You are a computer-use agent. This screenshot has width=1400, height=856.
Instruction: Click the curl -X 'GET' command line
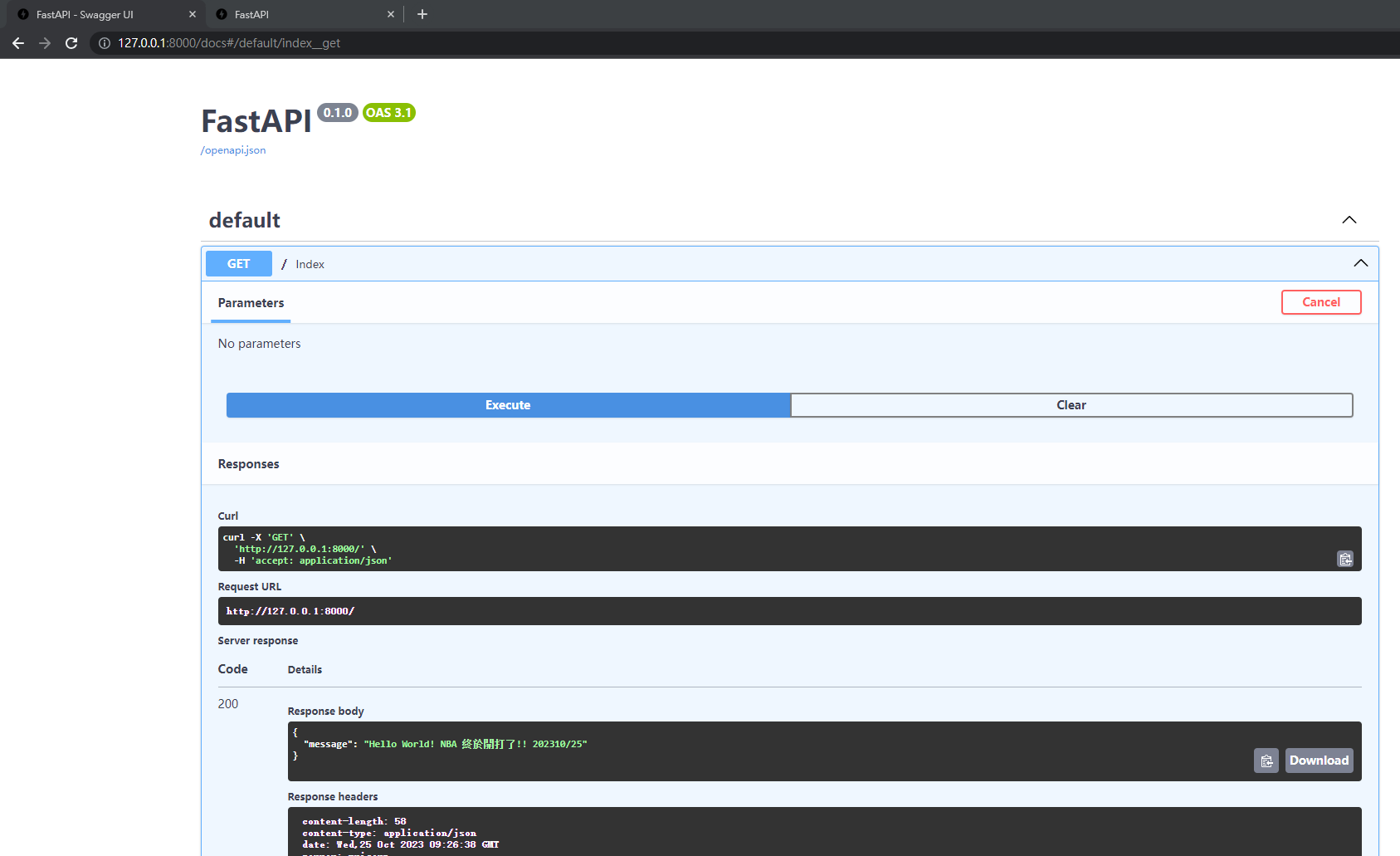coord(264,537)
